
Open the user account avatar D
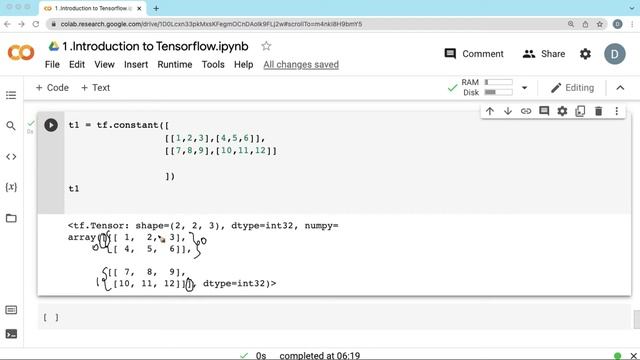point(615,54)
